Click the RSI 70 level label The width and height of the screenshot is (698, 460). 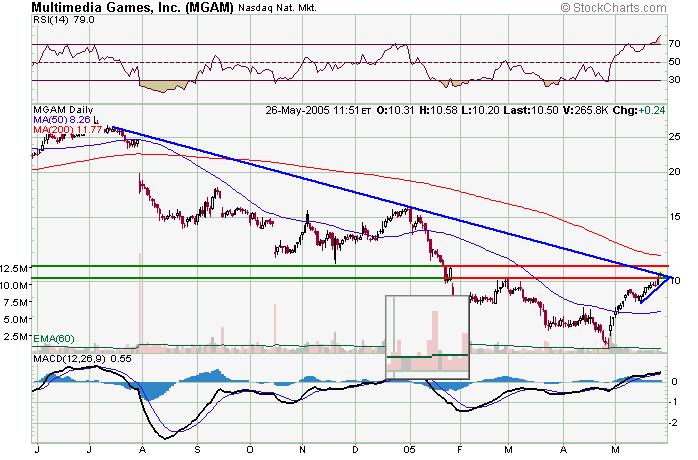[x=674, y=44]
